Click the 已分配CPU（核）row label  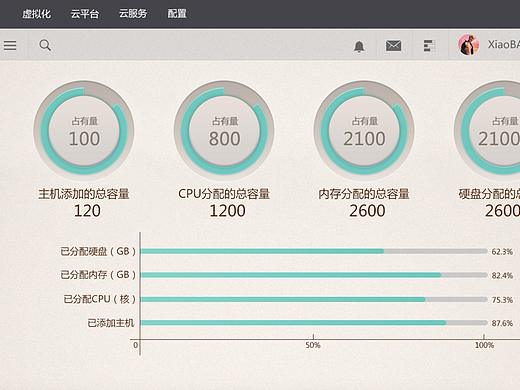coord(100,299)
